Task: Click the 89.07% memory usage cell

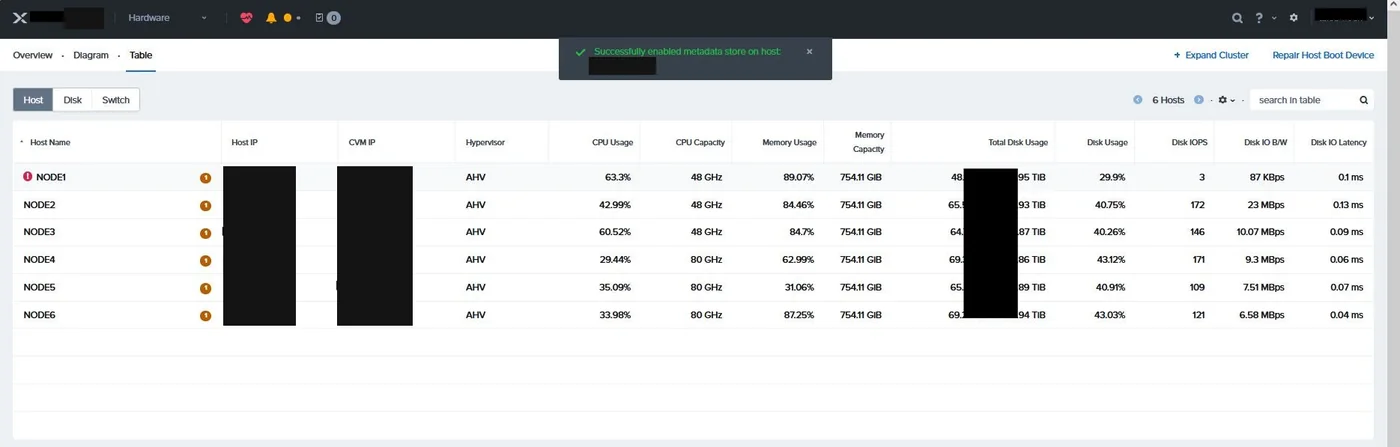Action: (798, 177)
